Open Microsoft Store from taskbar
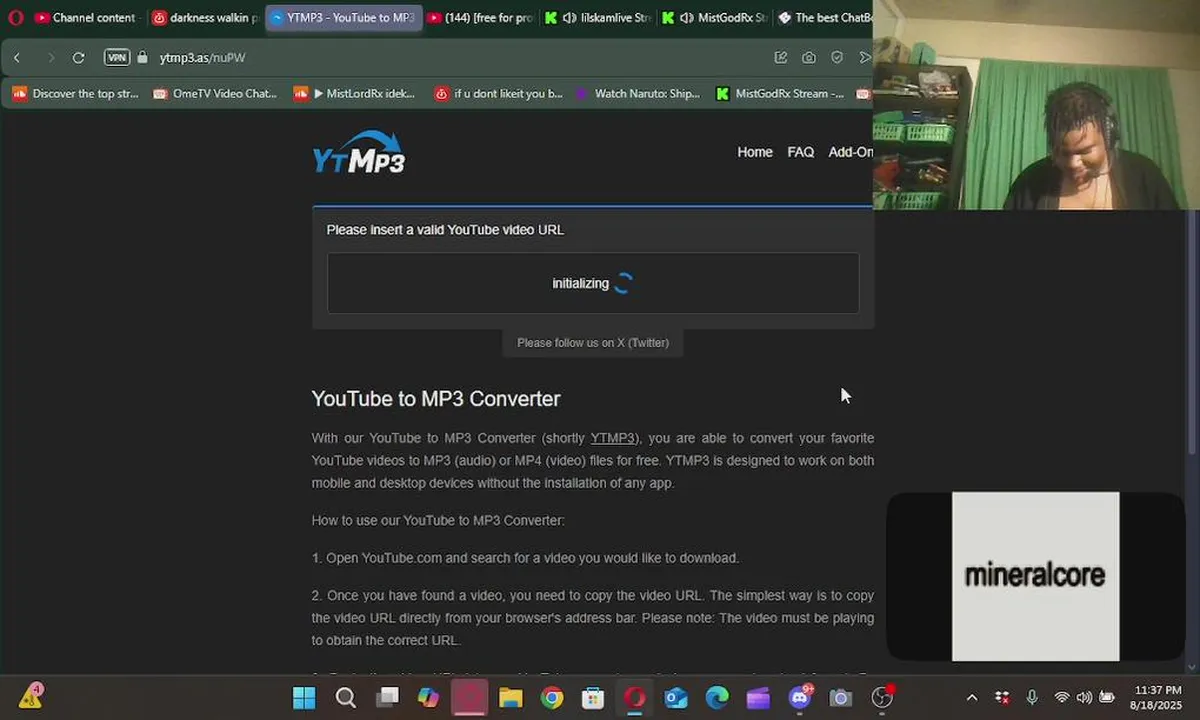1200x720 pixels. (x=593, y=698)
